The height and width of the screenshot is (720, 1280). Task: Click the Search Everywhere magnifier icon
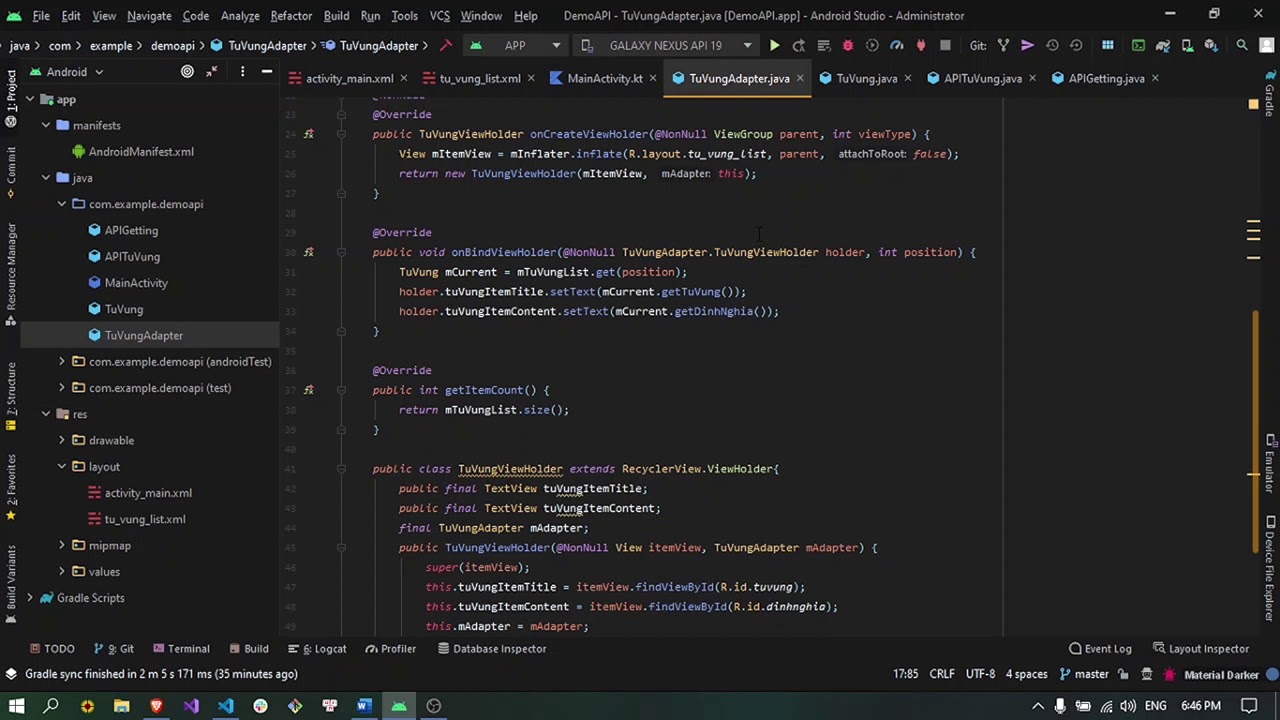(1242, 45)
